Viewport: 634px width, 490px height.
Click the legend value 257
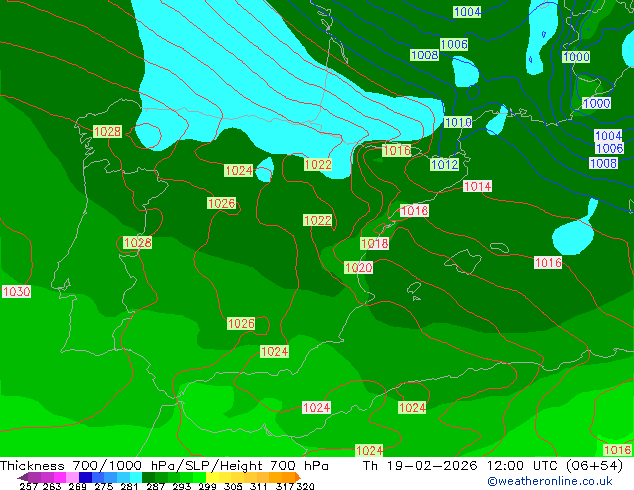click(28, 486)
